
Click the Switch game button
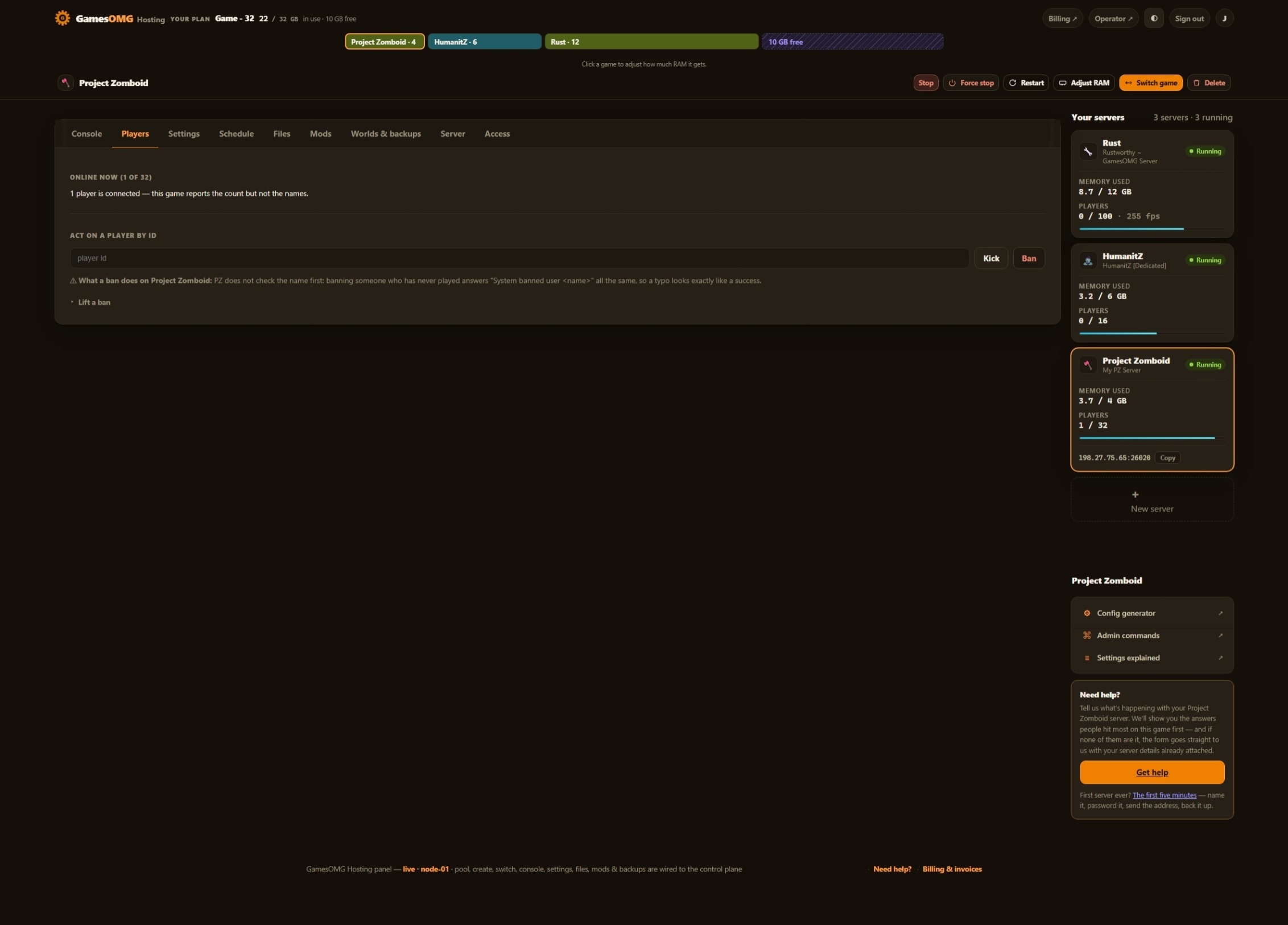tap(1151, 82)
